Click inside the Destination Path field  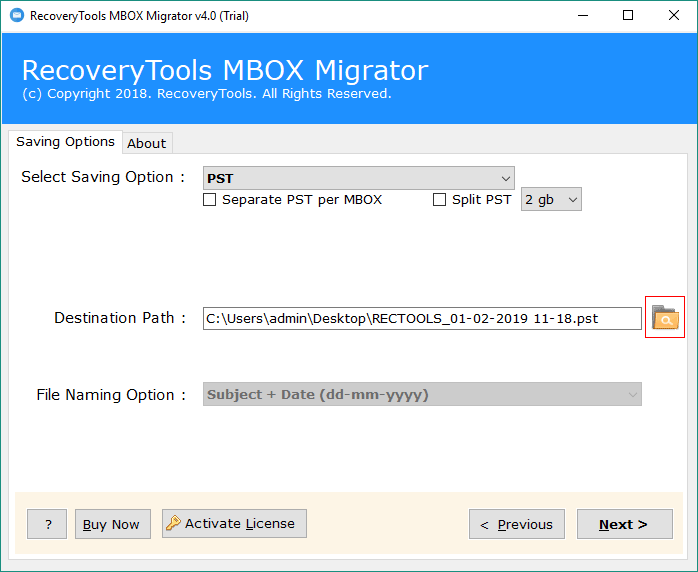tap(422, 318)
